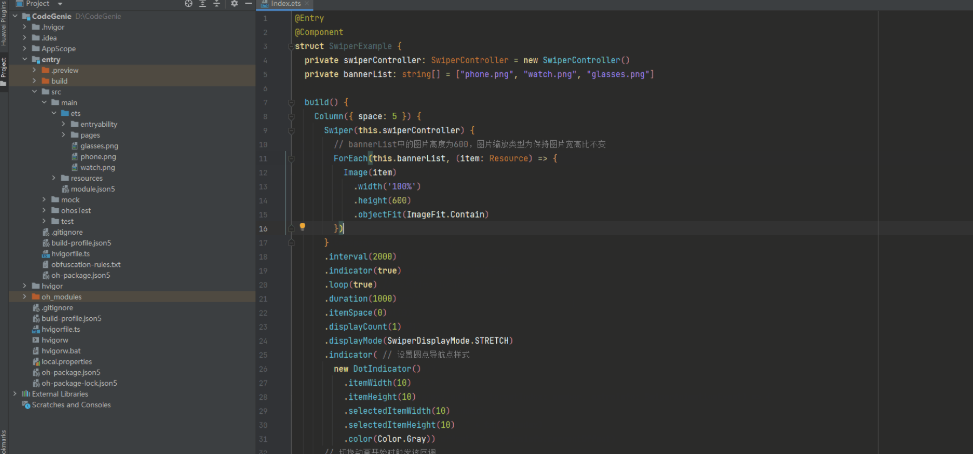The height and width of the screenshot is (454, 973).
Task: Expand the oh_modules folder
Action: pos(35,297)
